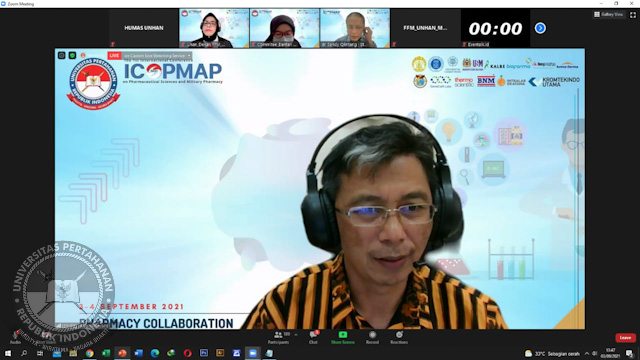Click the red LIVE indicator label
The image size is (640, 360).
click(114, 56)
